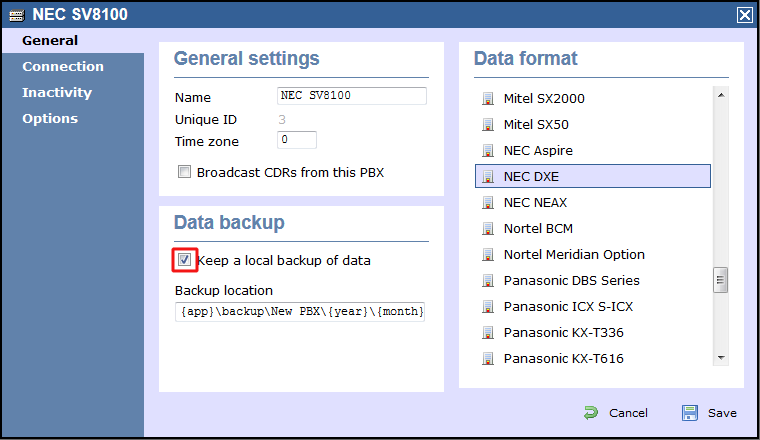This screenshot has width=760, height=440.
Task: Click the Nortel BCM format icon
Action: click(488, 228)
